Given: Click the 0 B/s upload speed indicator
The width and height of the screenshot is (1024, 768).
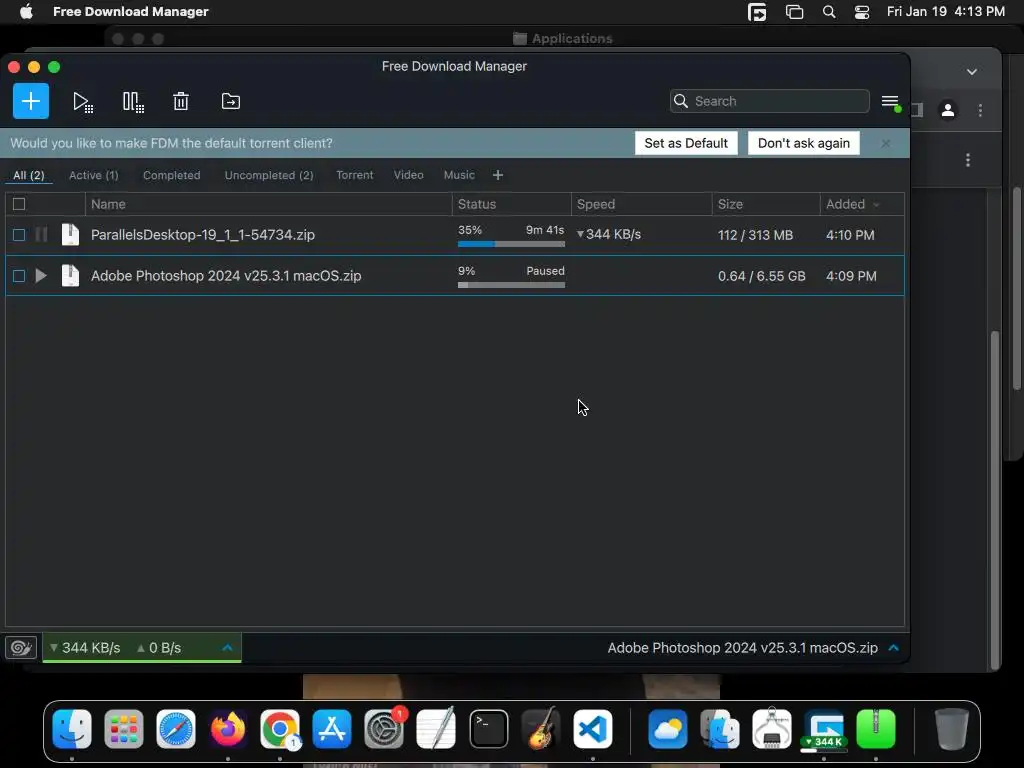Looking at the screenshot, I should click(x=159, y=648).
